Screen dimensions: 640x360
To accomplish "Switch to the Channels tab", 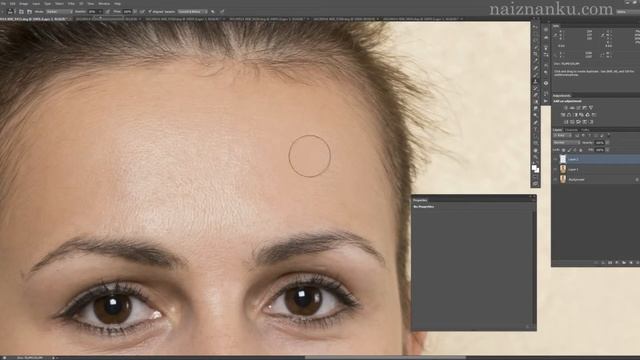I will pyautogui.click(x=571, y=130).
